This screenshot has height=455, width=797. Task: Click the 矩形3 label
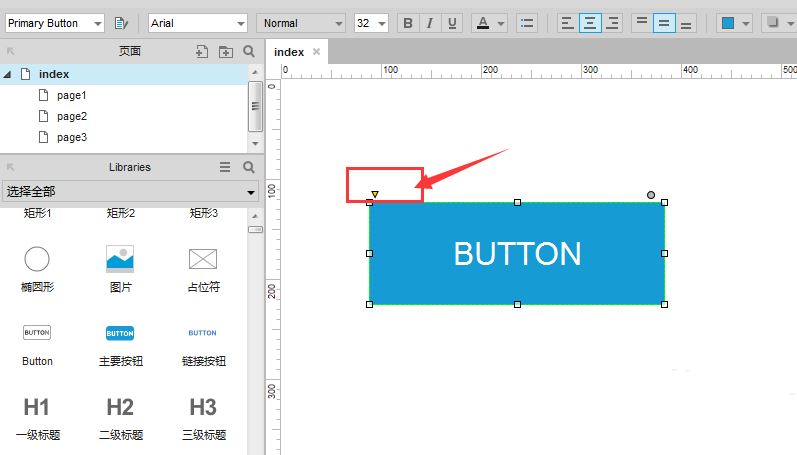click(203, 213)
